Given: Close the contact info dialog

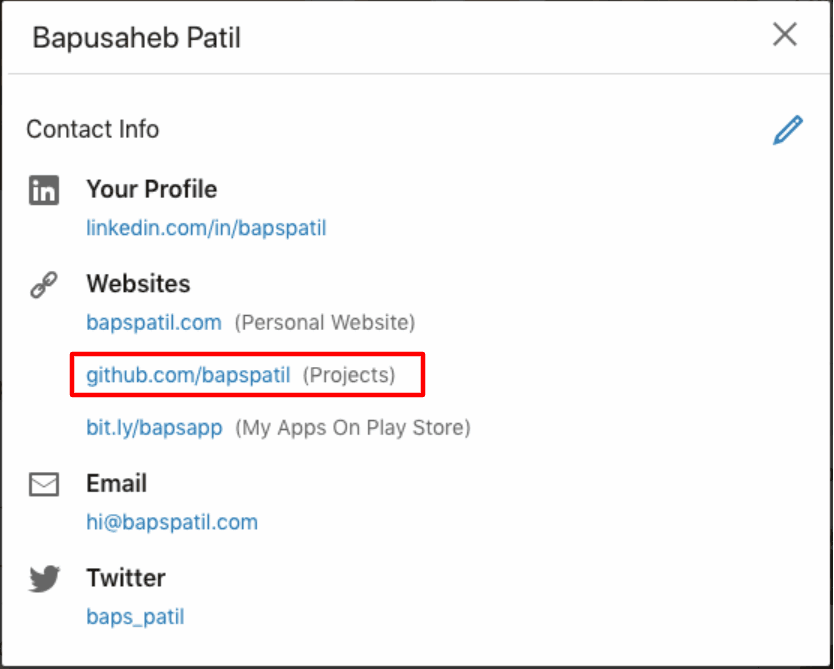Looking at the screenshot, I should tap(785, 35).
